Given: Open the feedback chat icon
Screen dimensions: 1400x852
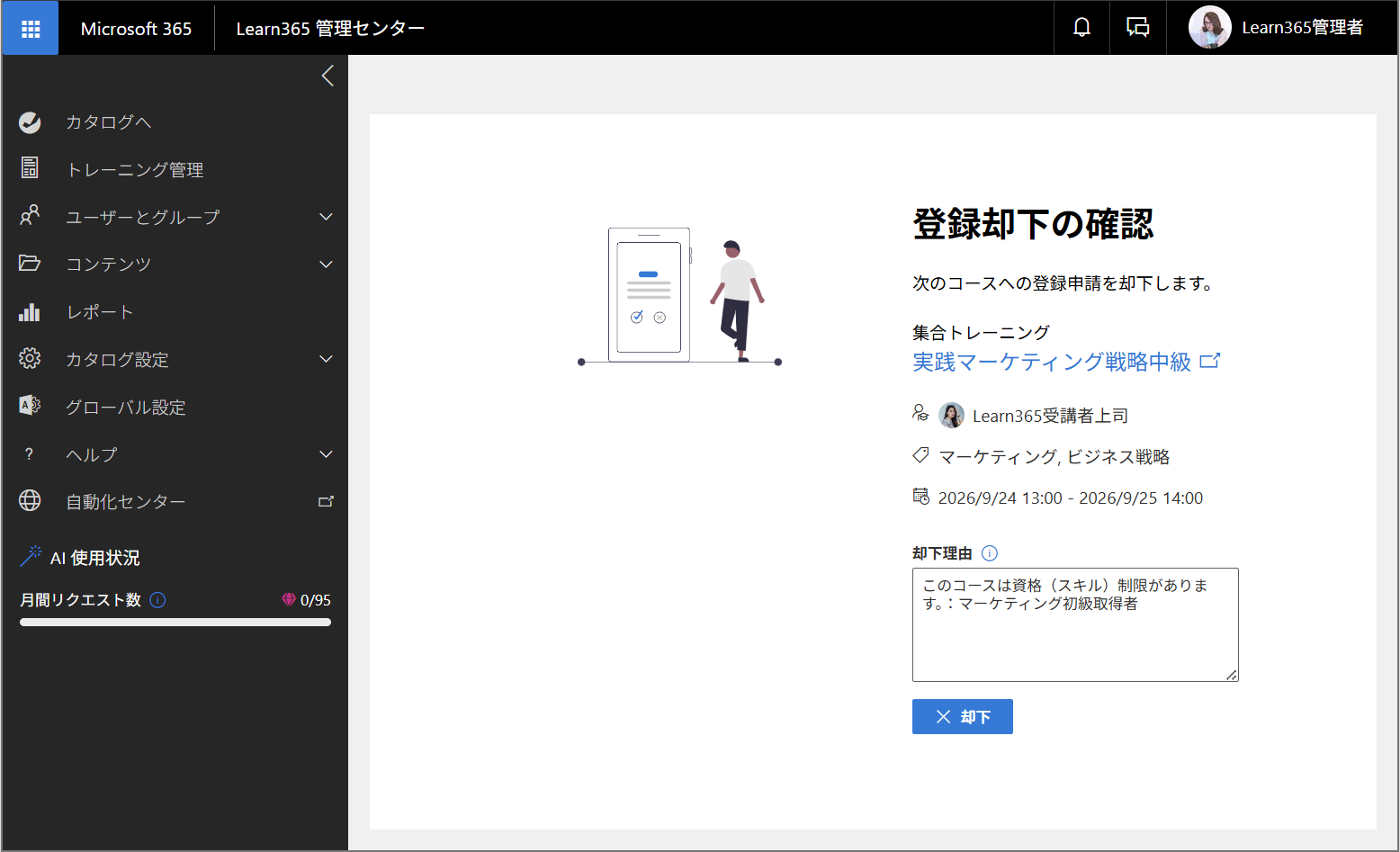Looking at the screenshot, I should (x=1137, y=28).
